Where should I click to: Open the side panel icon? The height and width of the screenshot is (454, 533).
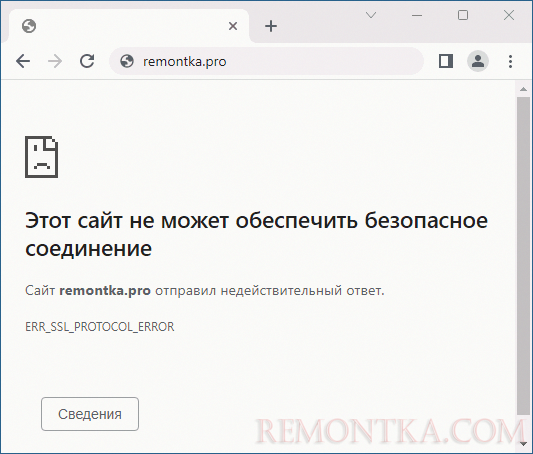[446, 61]
